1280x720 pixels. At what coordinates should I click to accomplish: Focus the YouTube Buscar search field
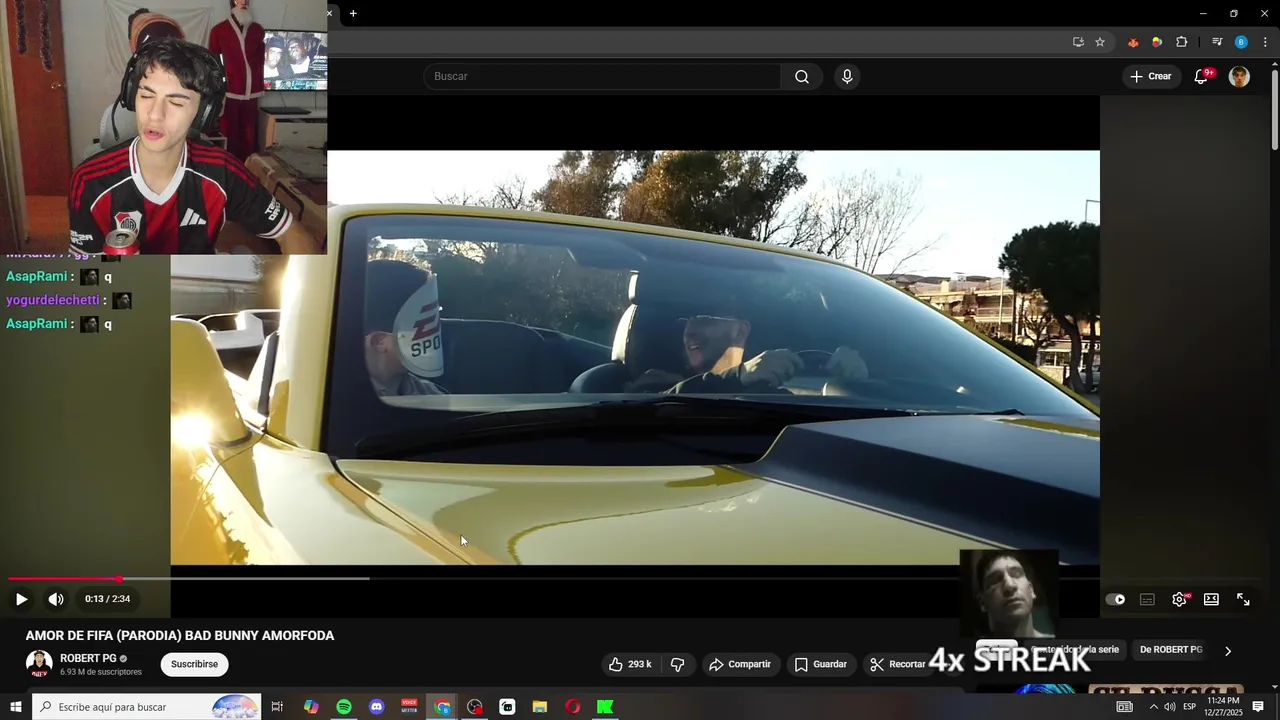tap(603, 76)
